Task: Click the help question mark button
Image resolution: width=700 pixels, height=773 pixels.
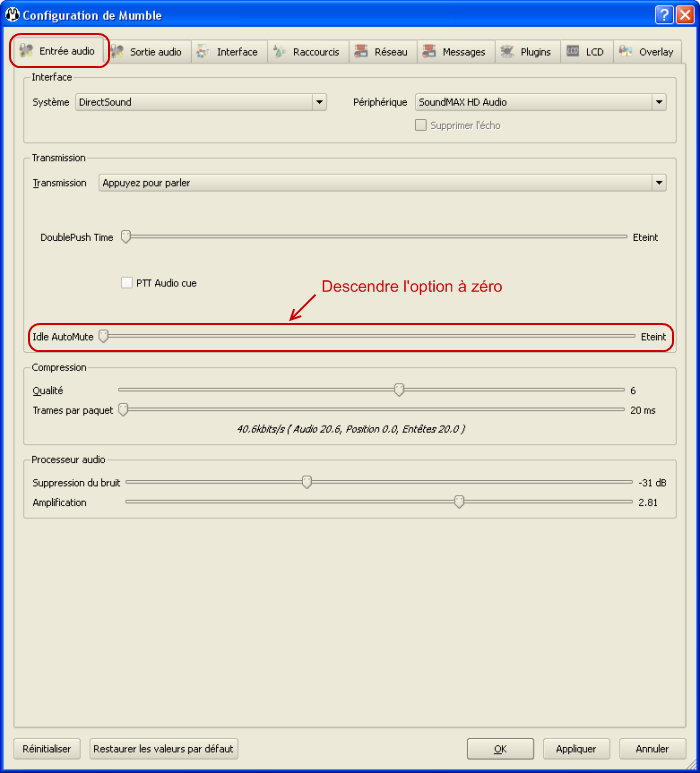Action: point(664,15)
